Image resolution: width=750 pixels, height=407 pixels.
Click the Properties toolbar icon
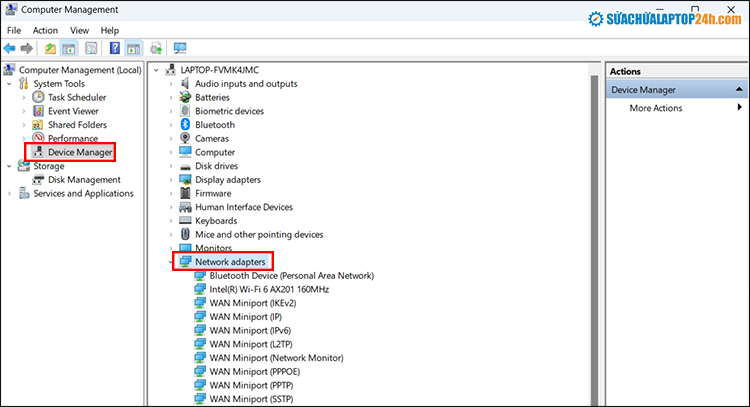[91, 48]
